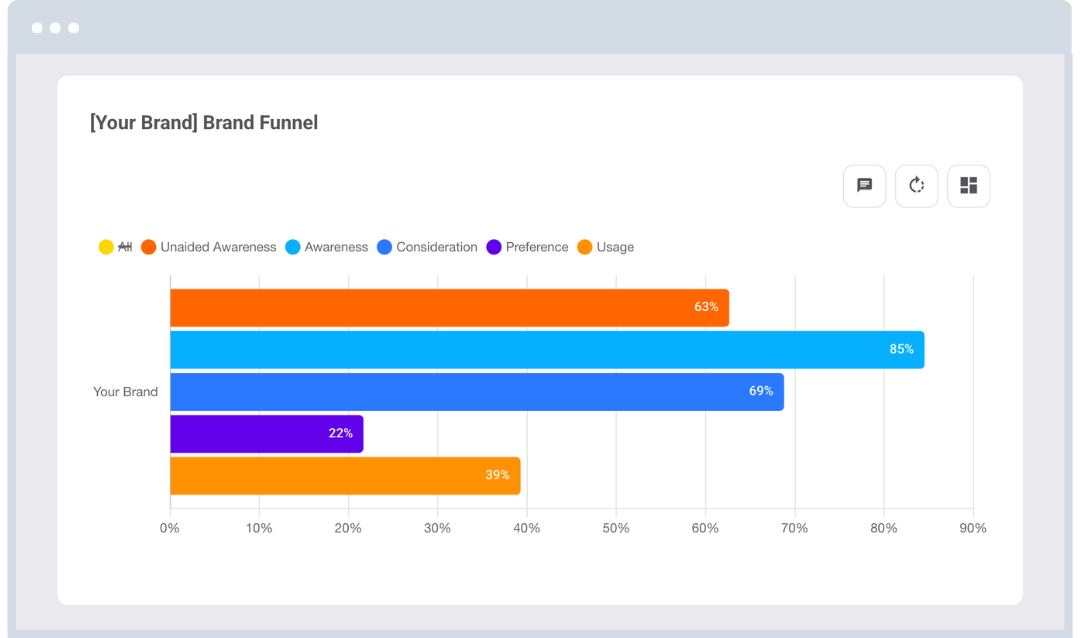
Task: Hide the Awareness series via legend
Action: coord(326,247)
